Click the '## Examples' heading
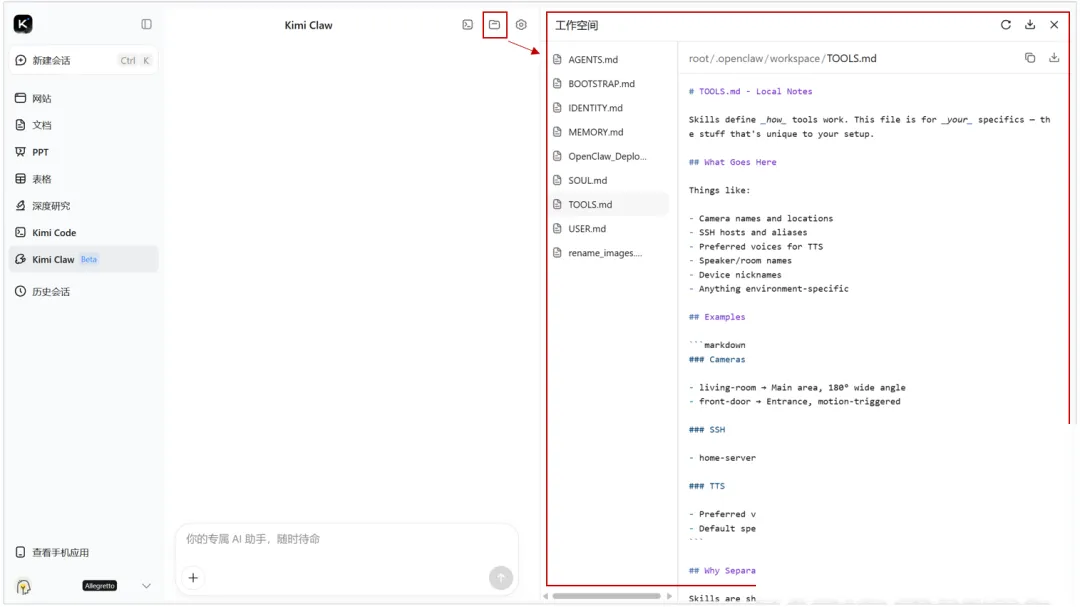The image size is (1080, 607). (x=717, y=317)
